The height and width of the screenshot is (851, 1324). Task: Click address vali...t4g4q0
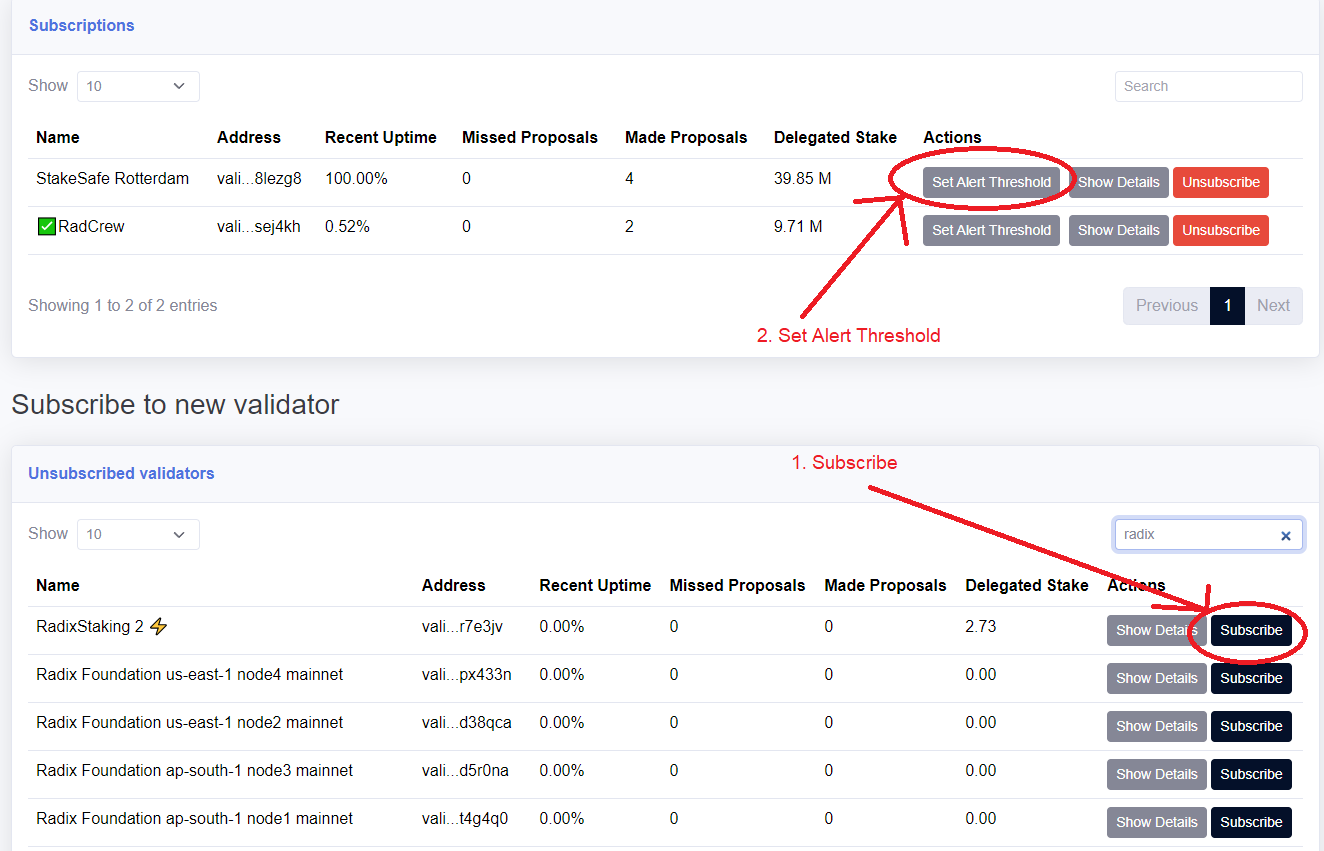click(465, 819)
